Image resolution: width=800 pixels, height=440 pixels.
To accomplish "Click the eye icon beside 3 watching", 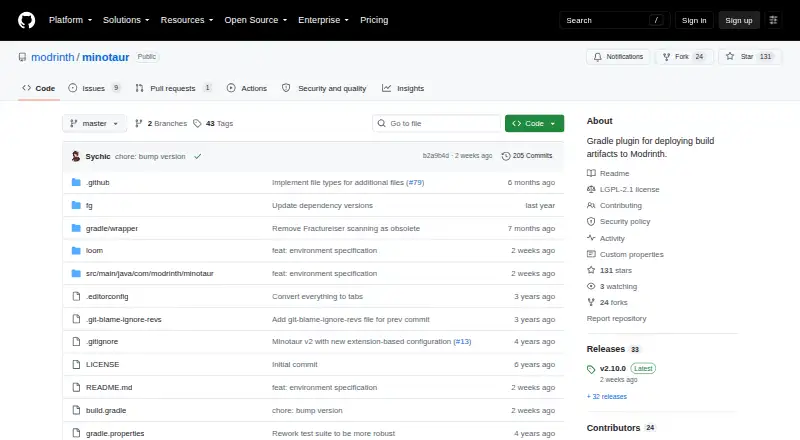I will pyautogui.click(x=591, y=286).
